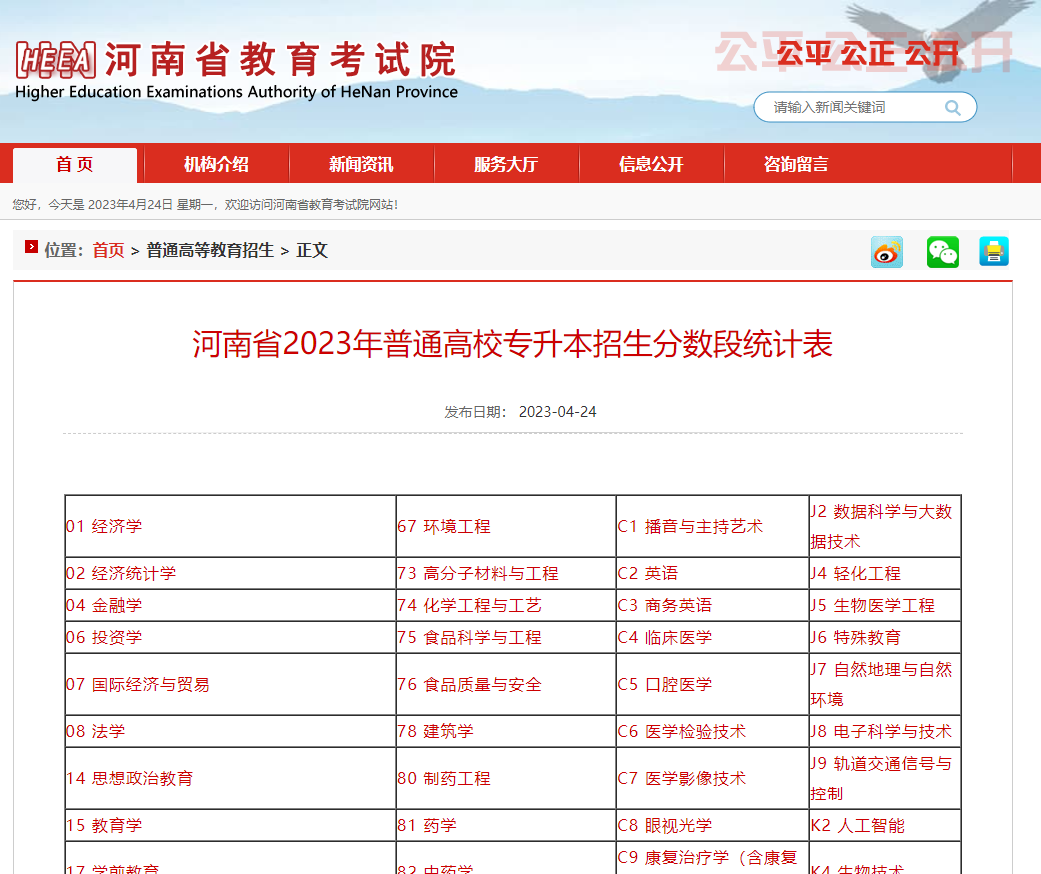Click 普通高等教育招生 breadcrumb link

point(210,250)
